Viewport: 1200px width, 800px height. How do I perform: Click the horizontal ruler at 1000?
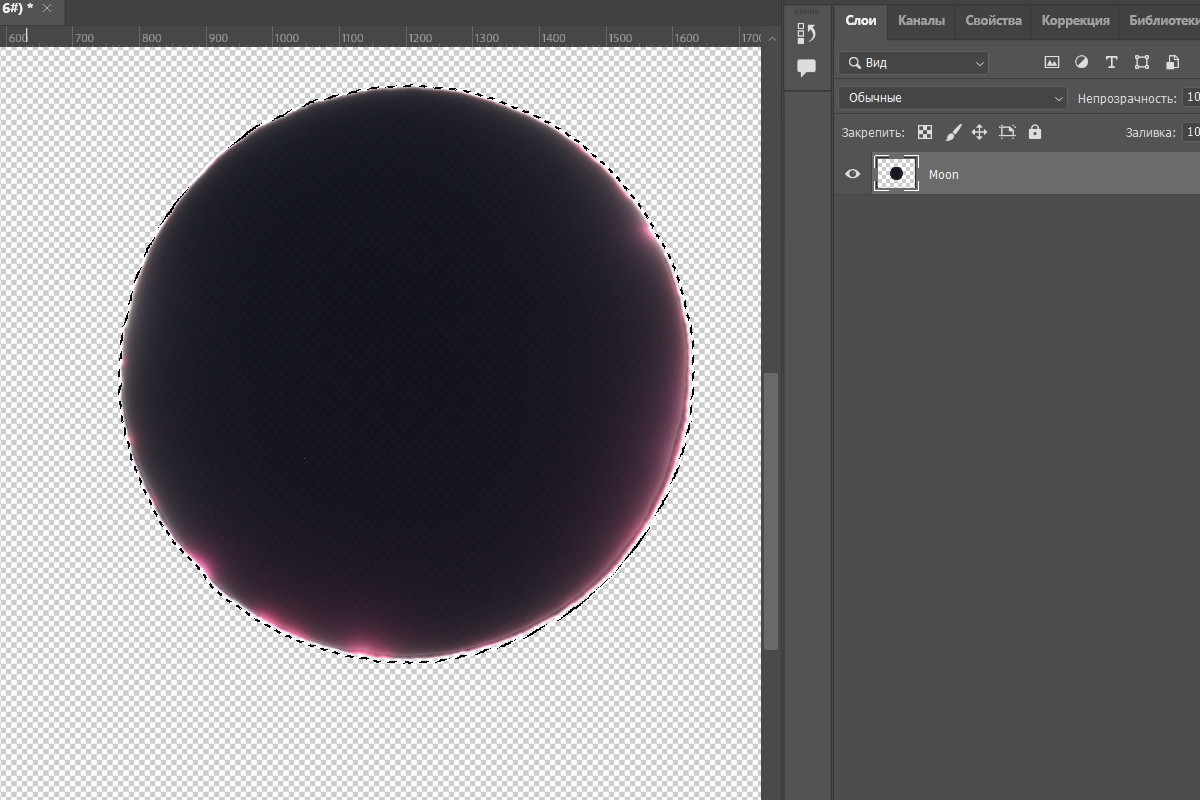(286, 37)
